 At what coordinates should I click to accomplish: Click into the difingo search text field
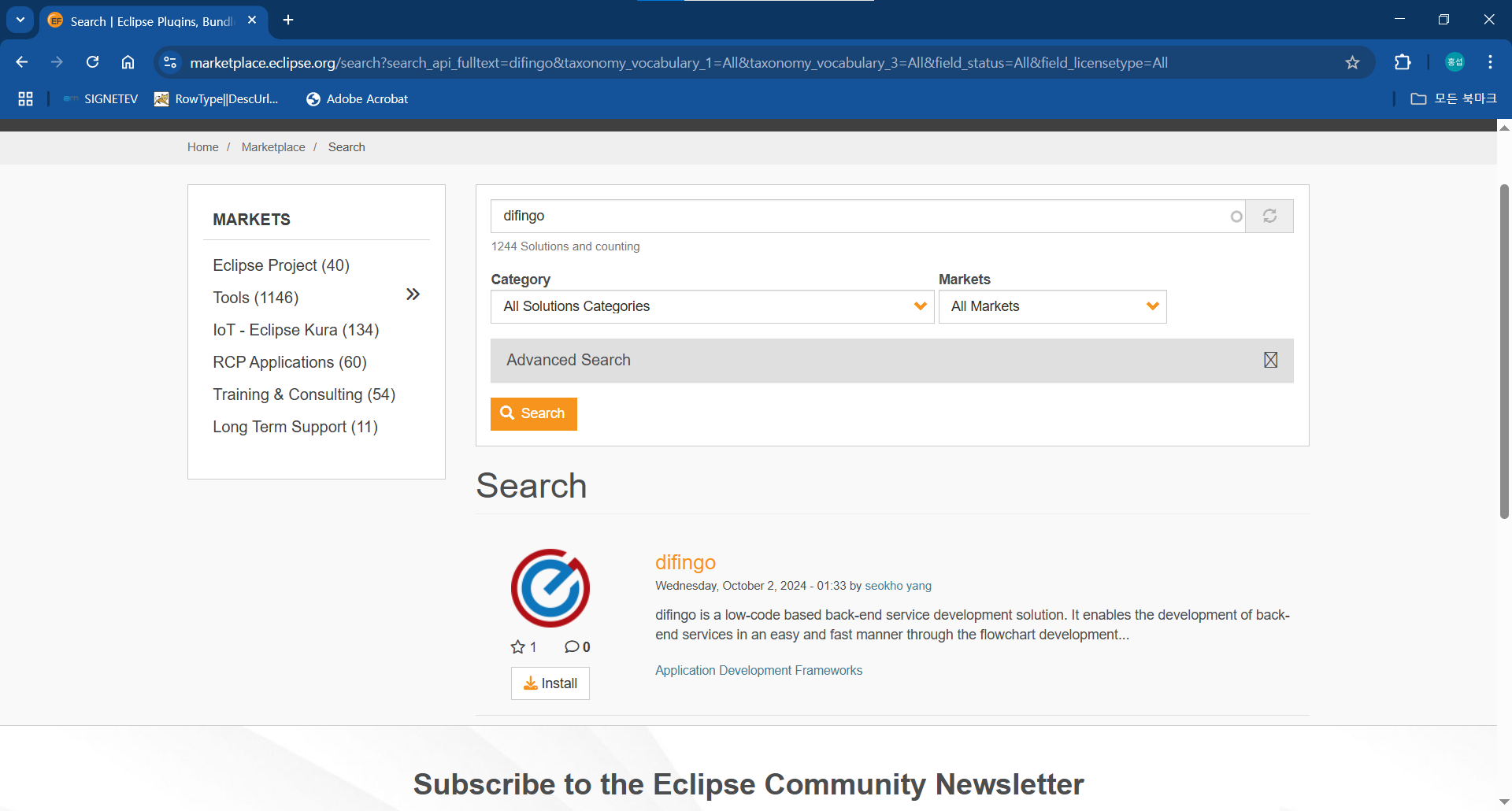[x=858, y=217]
